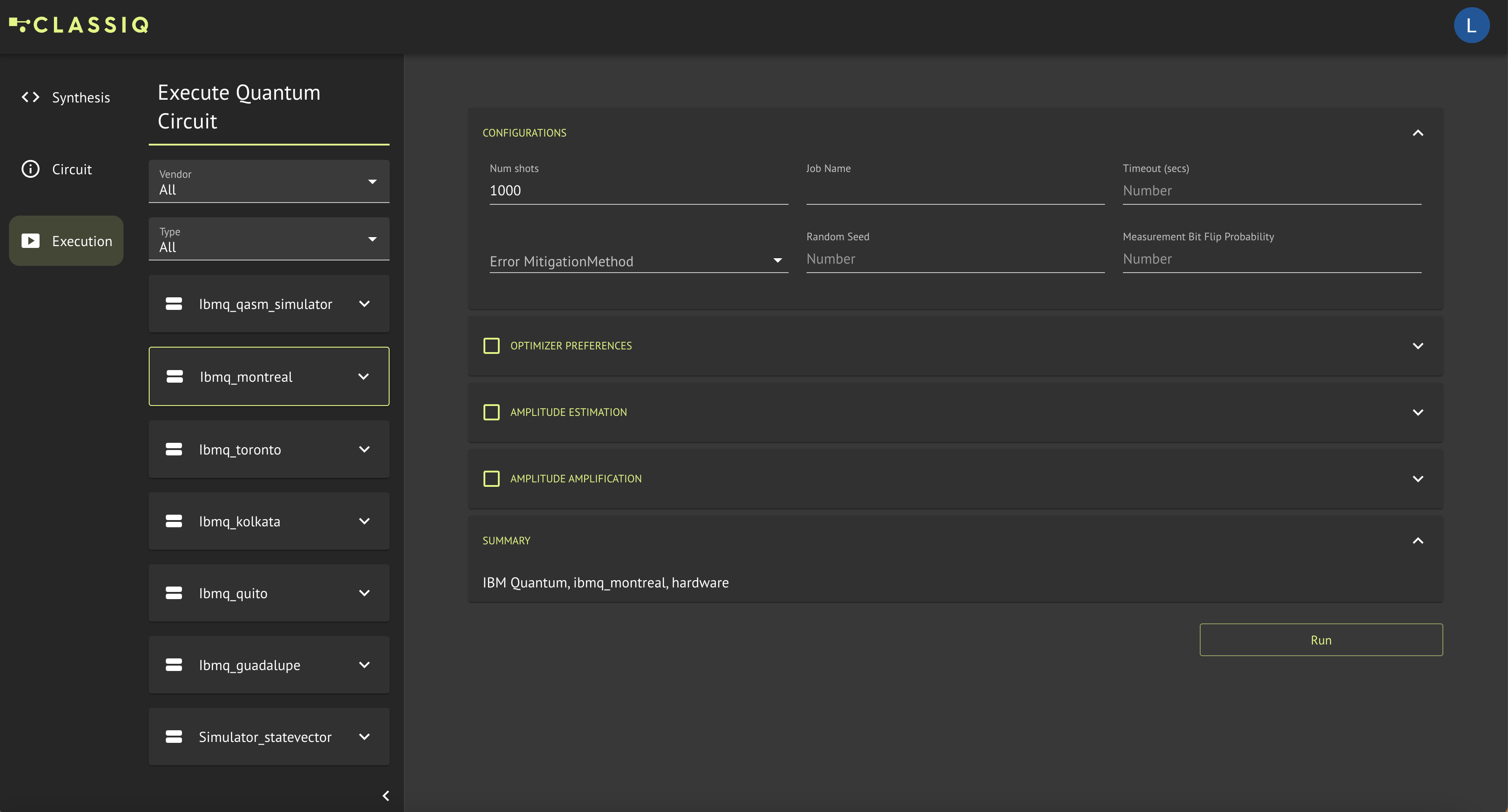The height and width of the screenshot is (812, 1508).
Task: Enable the Optimizer Preferences checkbox
Action: [491, 346]
